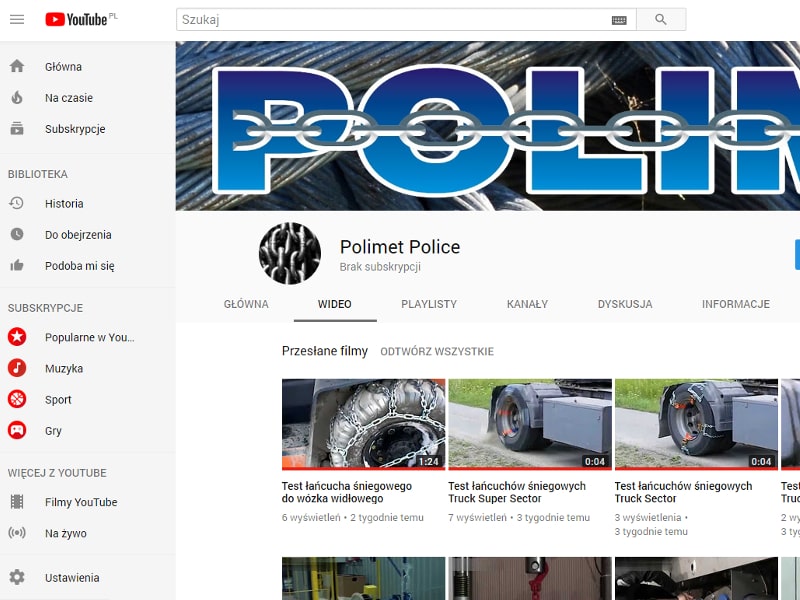
Task: Open Popularne w You... subscription
Action: tap(90, 337)
